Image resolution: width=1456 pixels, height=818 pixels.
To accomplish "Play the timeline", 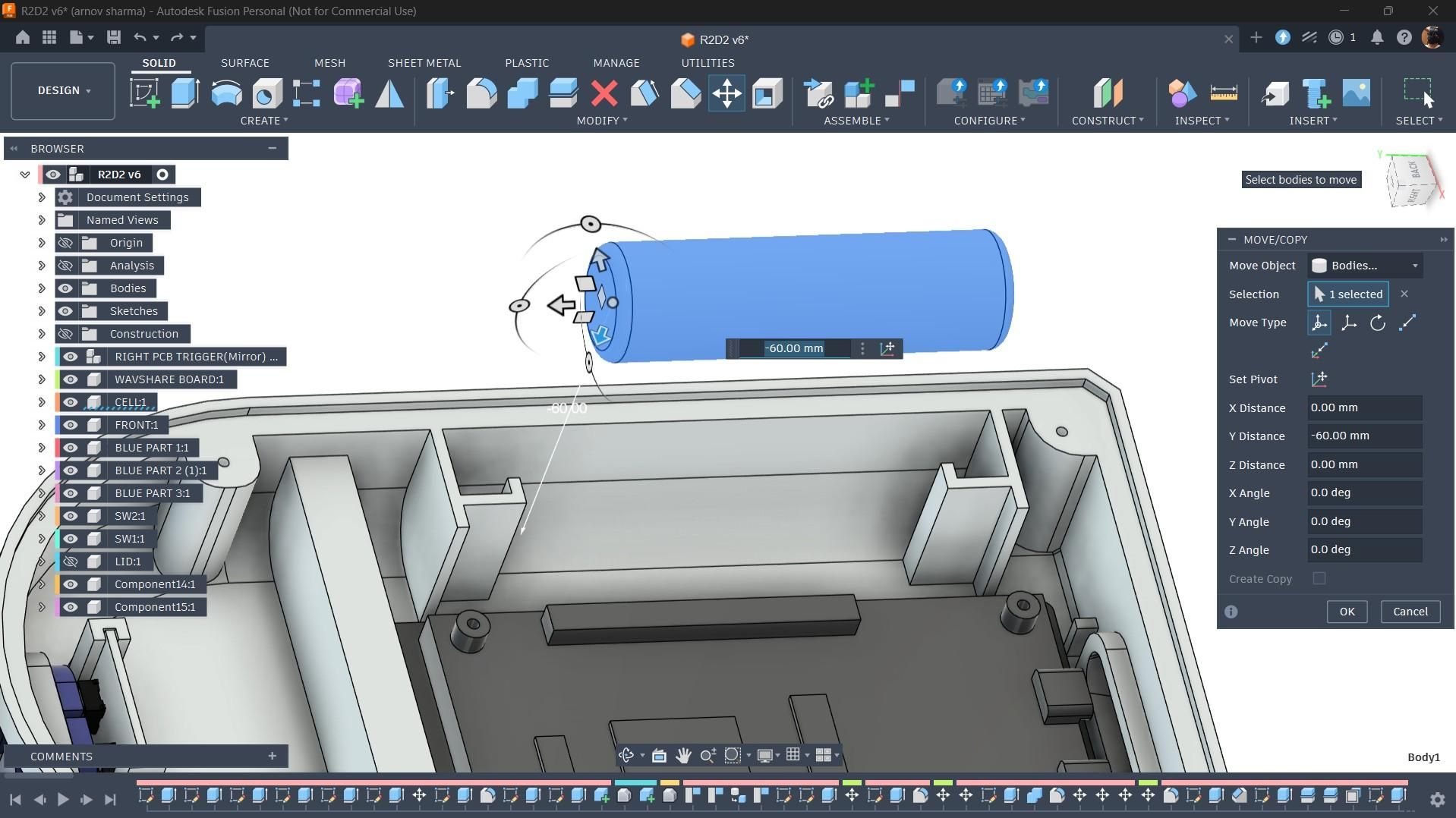I will pos(63,799).
